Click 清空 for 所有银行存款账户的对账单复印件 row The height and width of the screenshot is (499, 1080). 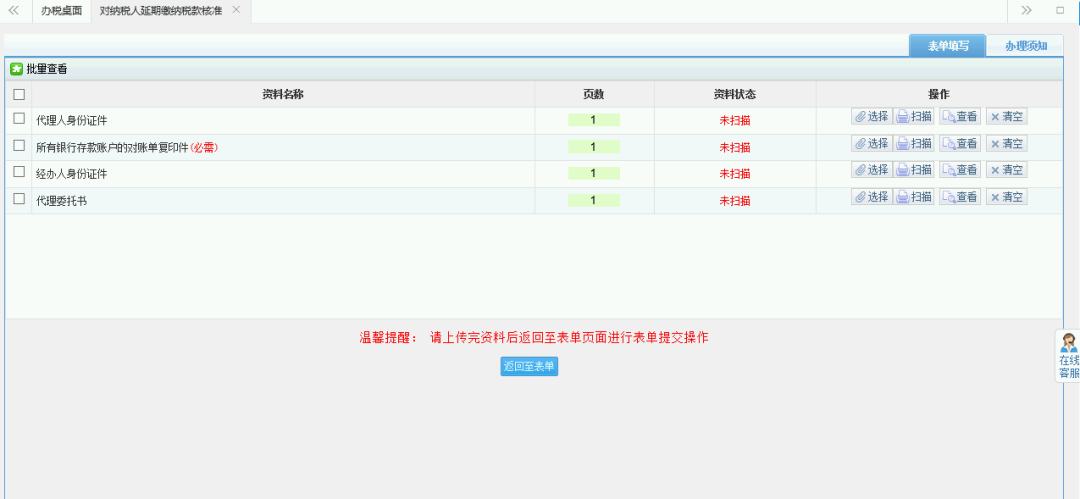(1006, 143)
